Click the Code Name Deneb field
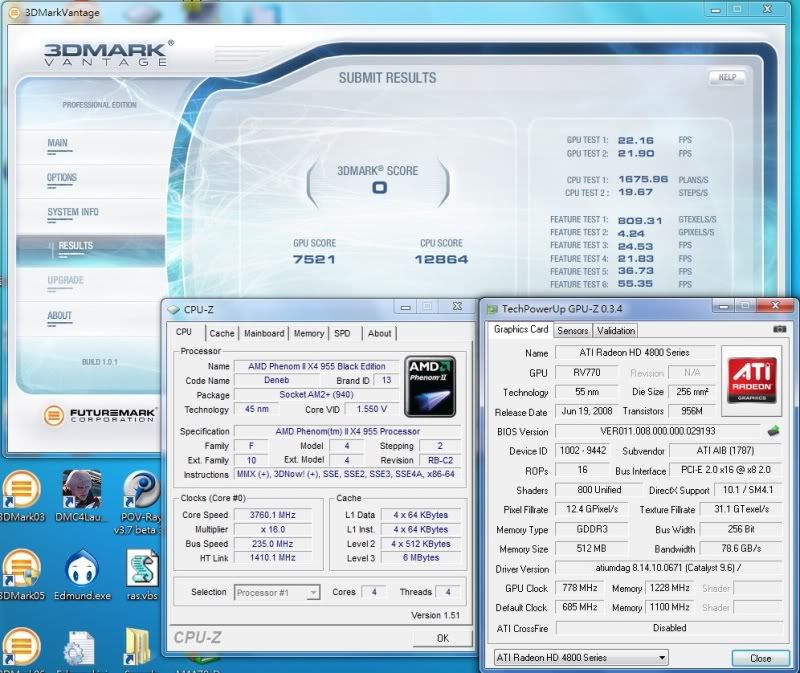Viewport: 800px width, 673px height. click(x=277, y=380)
